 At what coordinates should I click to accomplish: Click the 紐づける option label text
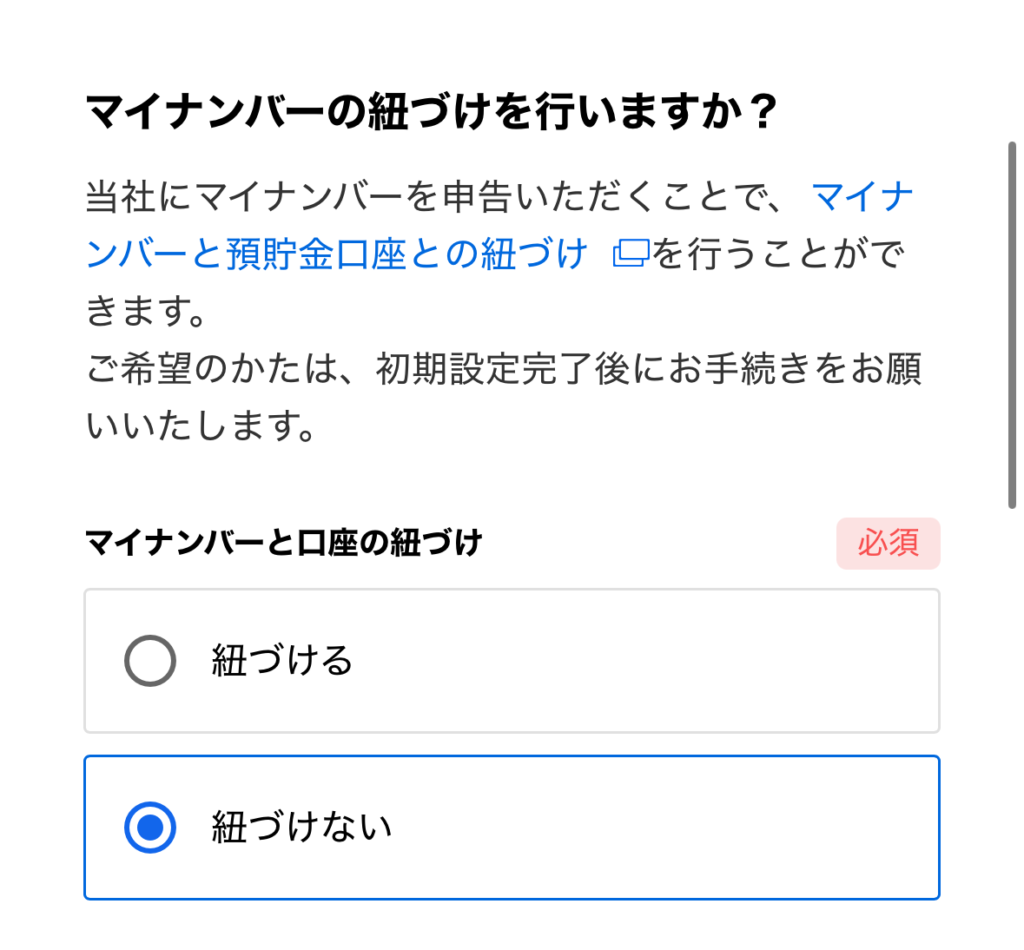tap(282, 661)
